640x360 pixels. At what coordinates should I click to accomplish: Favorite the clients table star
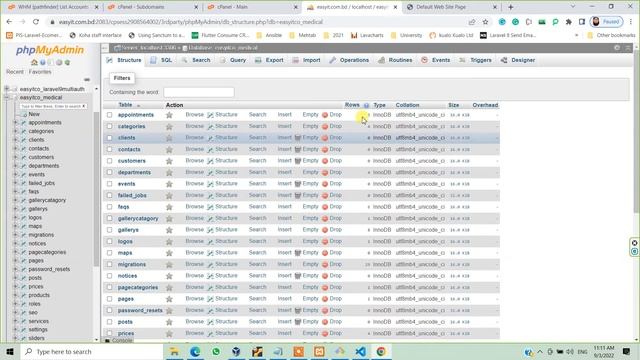pos(169,138)
